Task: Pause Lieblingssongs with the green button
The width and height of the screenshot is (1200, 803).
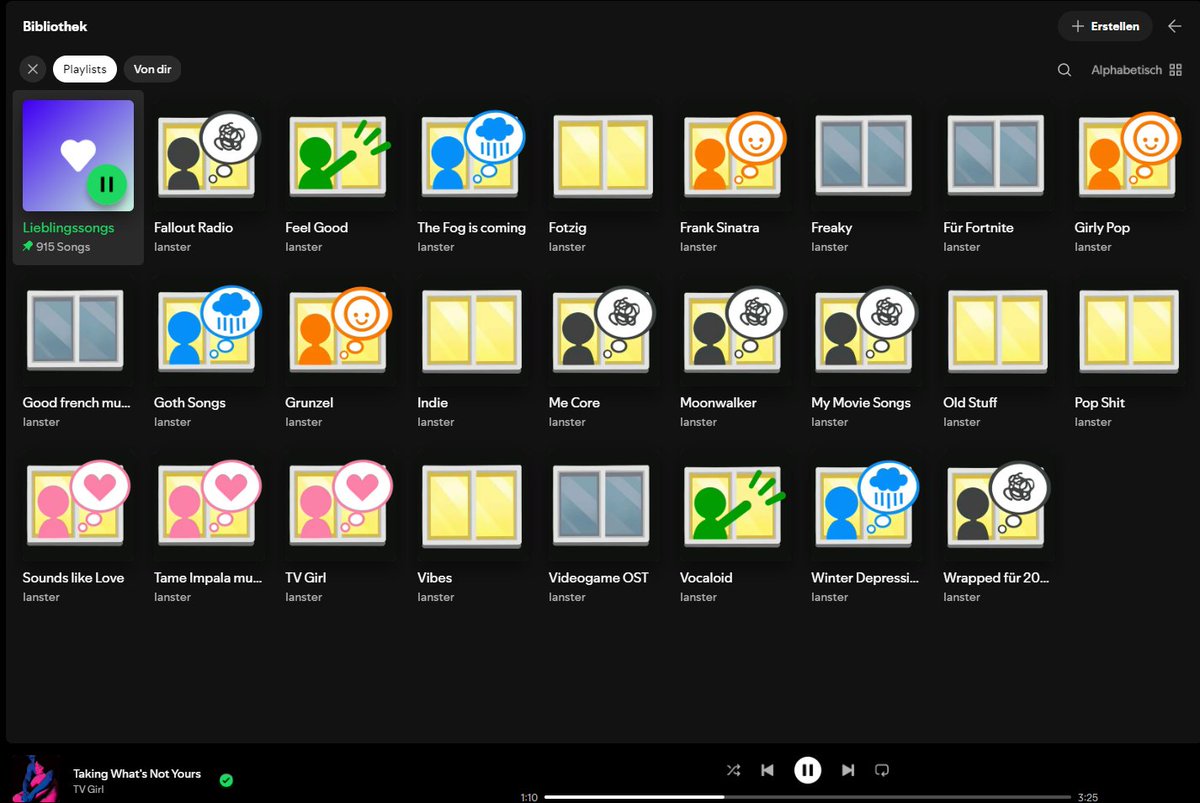Action: pyautogui.click(x=106, y=185)
